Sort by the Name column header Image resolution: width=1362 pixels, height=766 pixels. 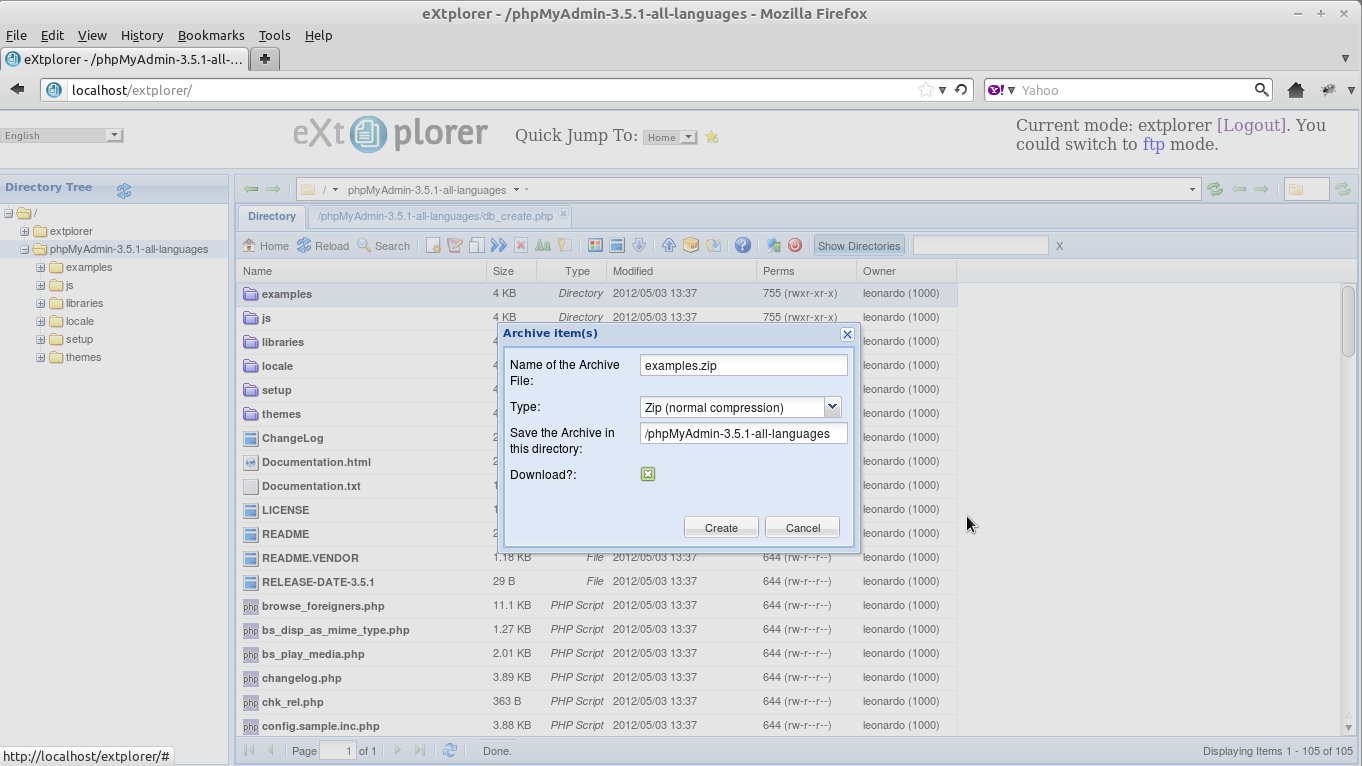[362, 271]
